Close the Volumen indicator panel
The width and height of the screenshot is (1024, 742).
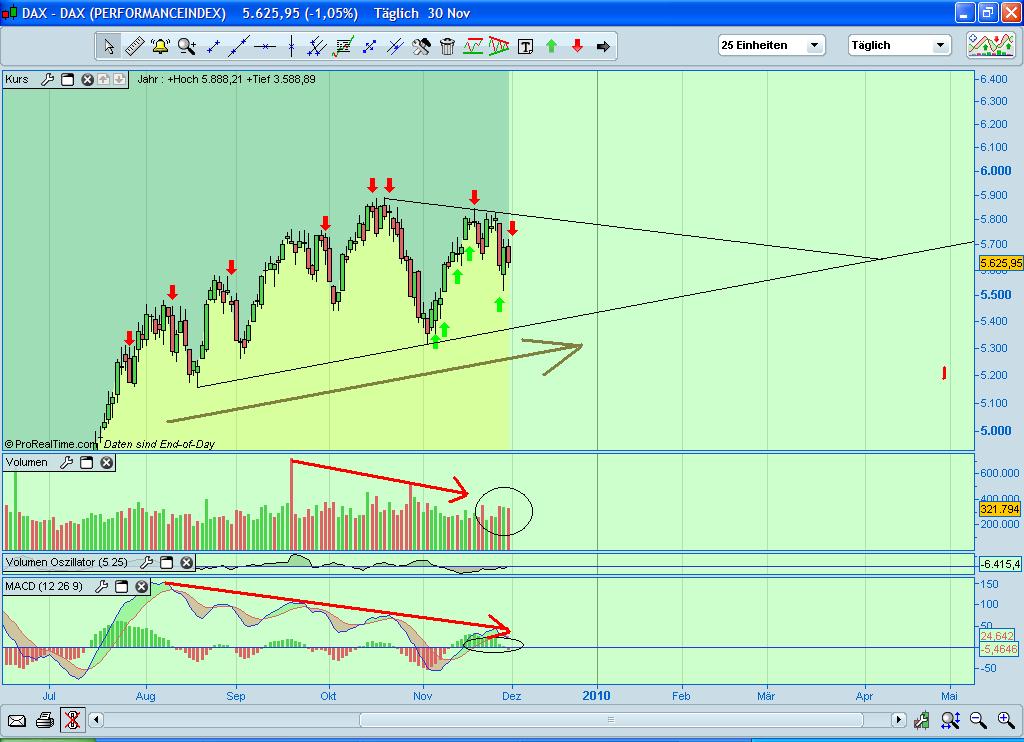(107, 462)
